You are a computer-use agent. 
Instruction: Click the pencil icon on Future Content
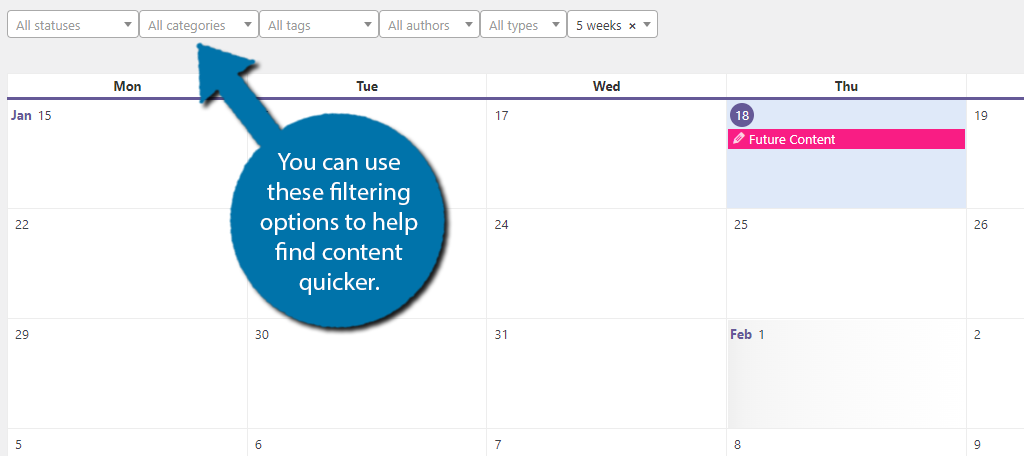(x=739, y=138)
